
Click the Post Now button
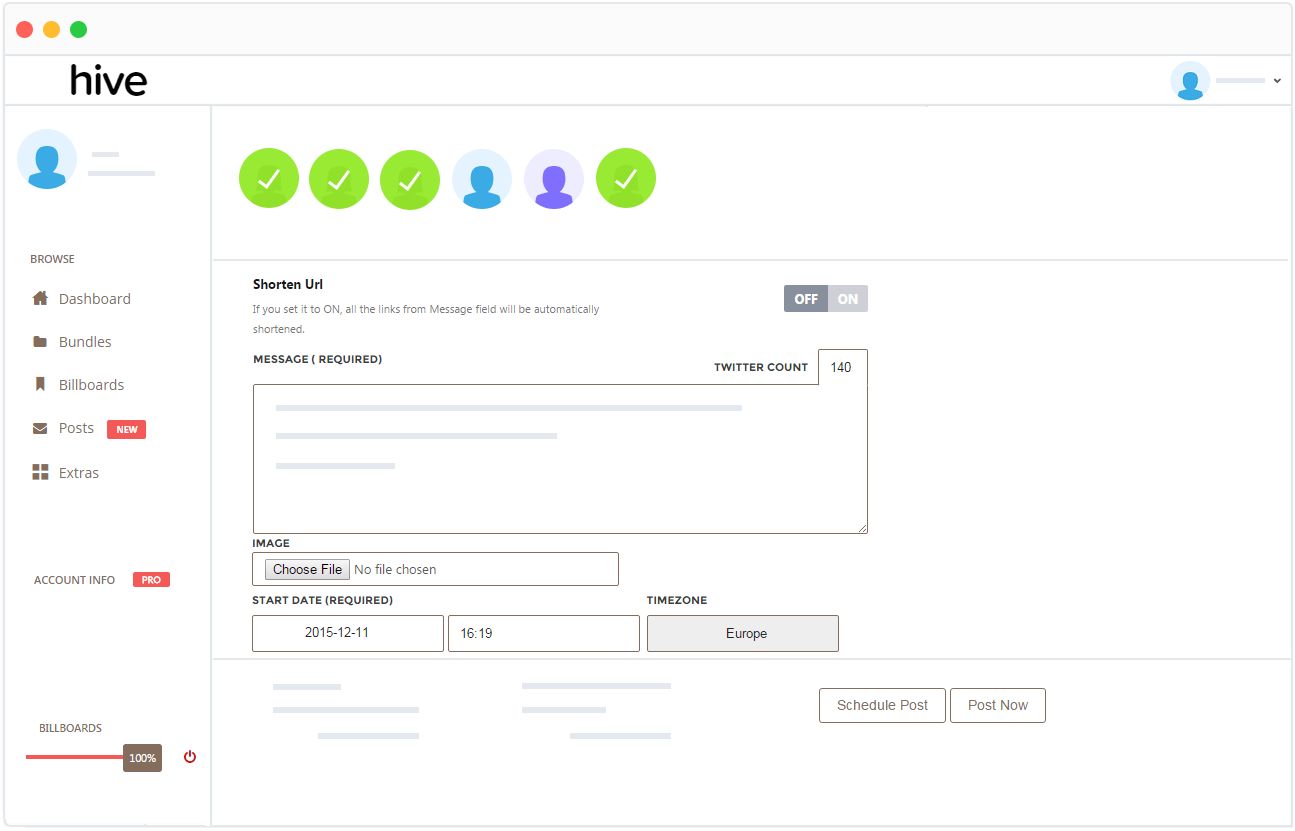(997, 705)
